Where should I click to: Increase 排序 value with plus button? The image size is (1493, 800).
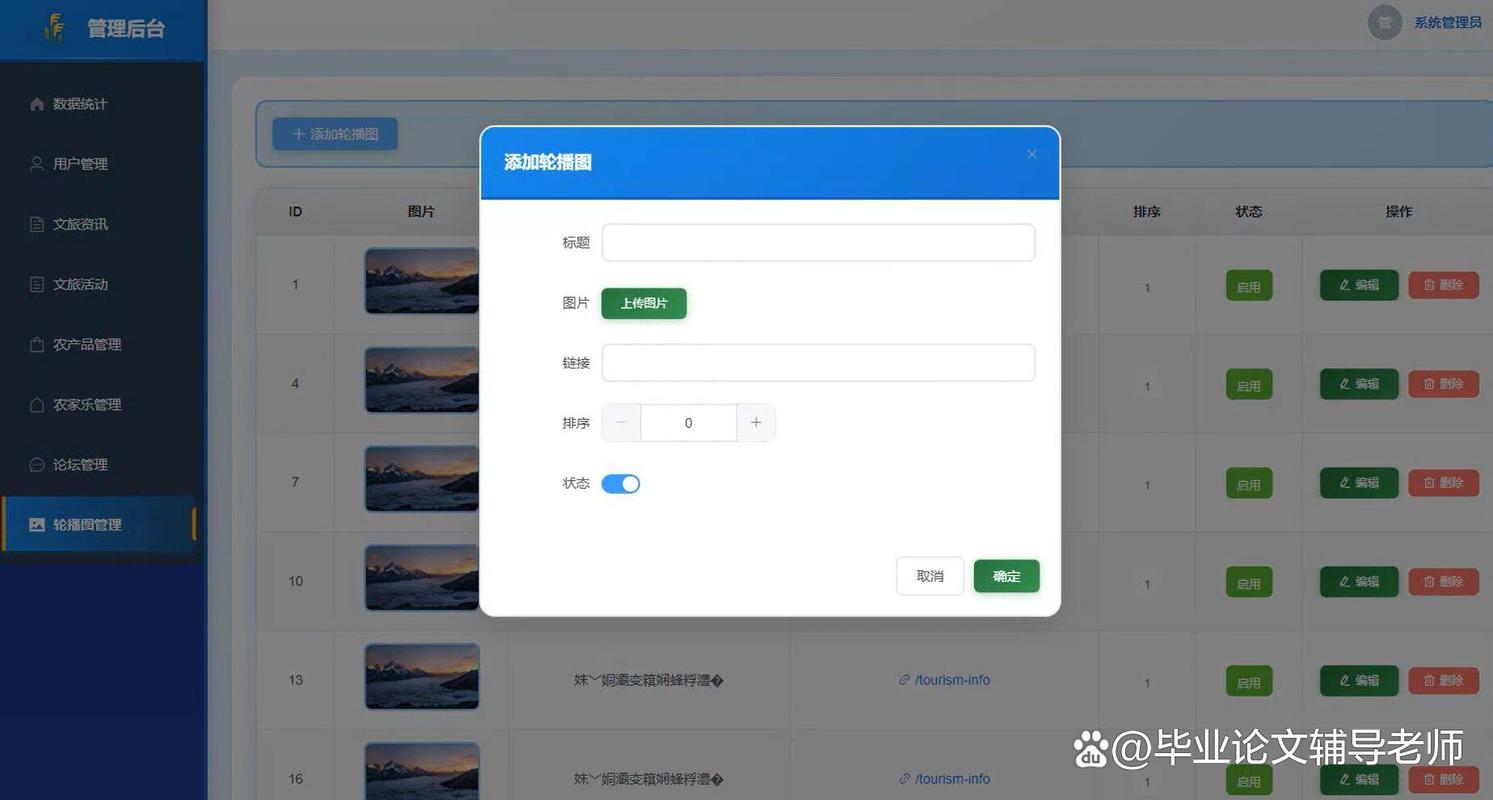(756, 423)
